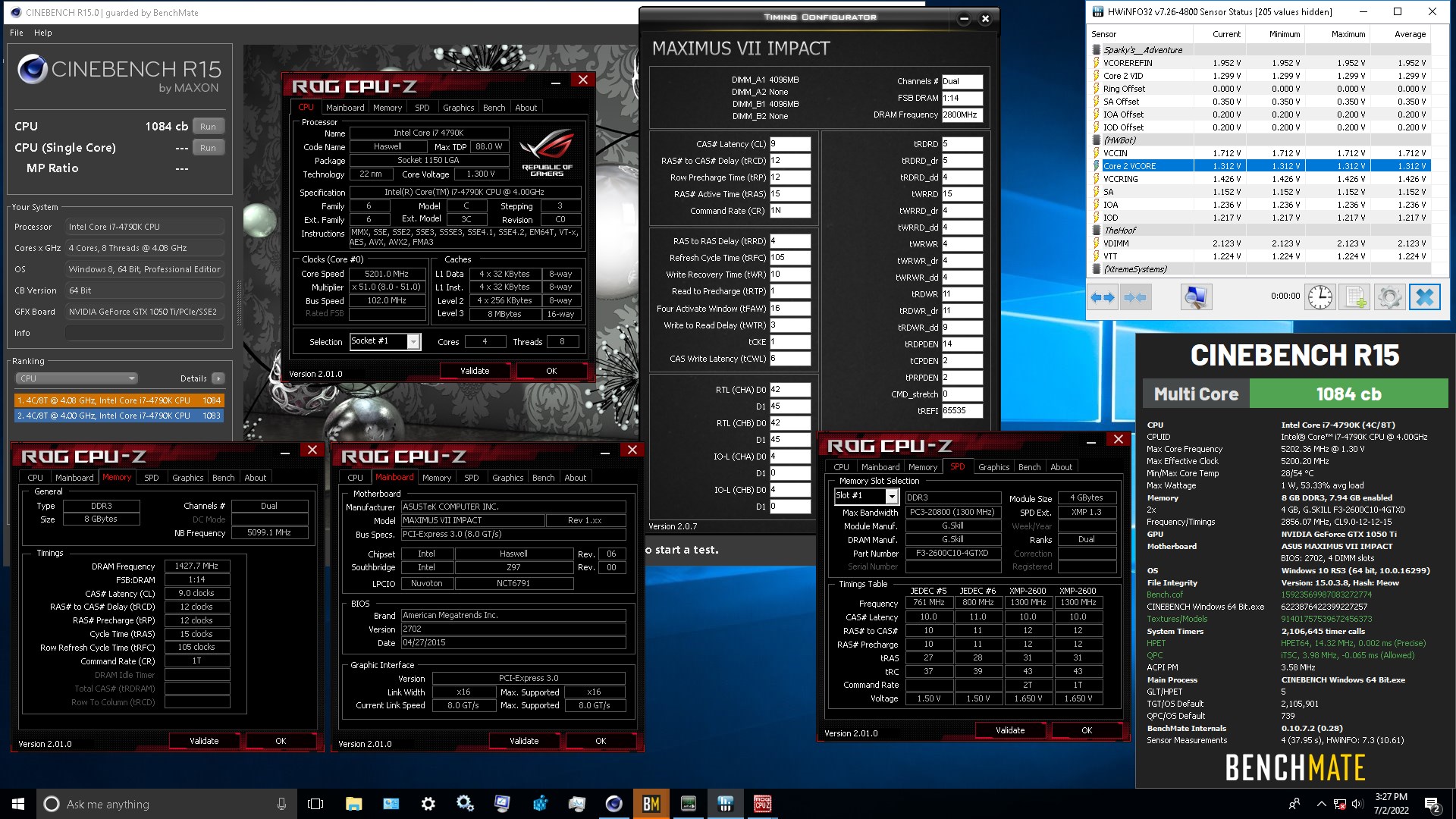Screen dimensions: 1456x819
Task: Edit tREFI value field
Action: tap(962, 411)
